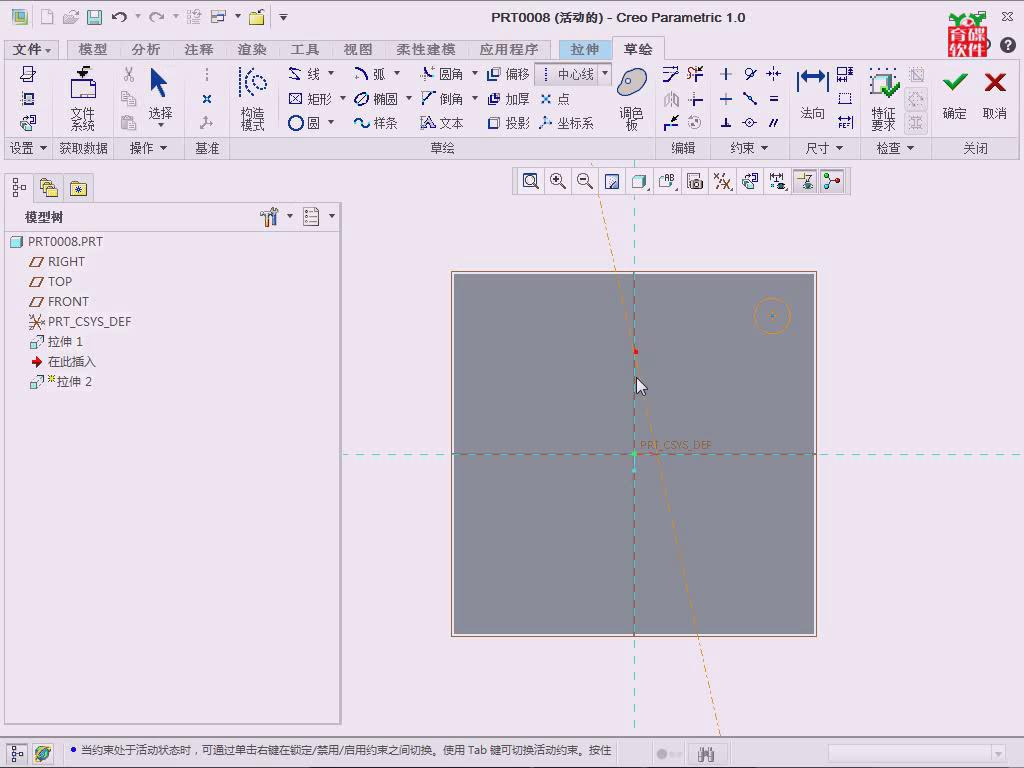
Task: Cancel sketch with 取消 button
Action: (x=995, y=95)
